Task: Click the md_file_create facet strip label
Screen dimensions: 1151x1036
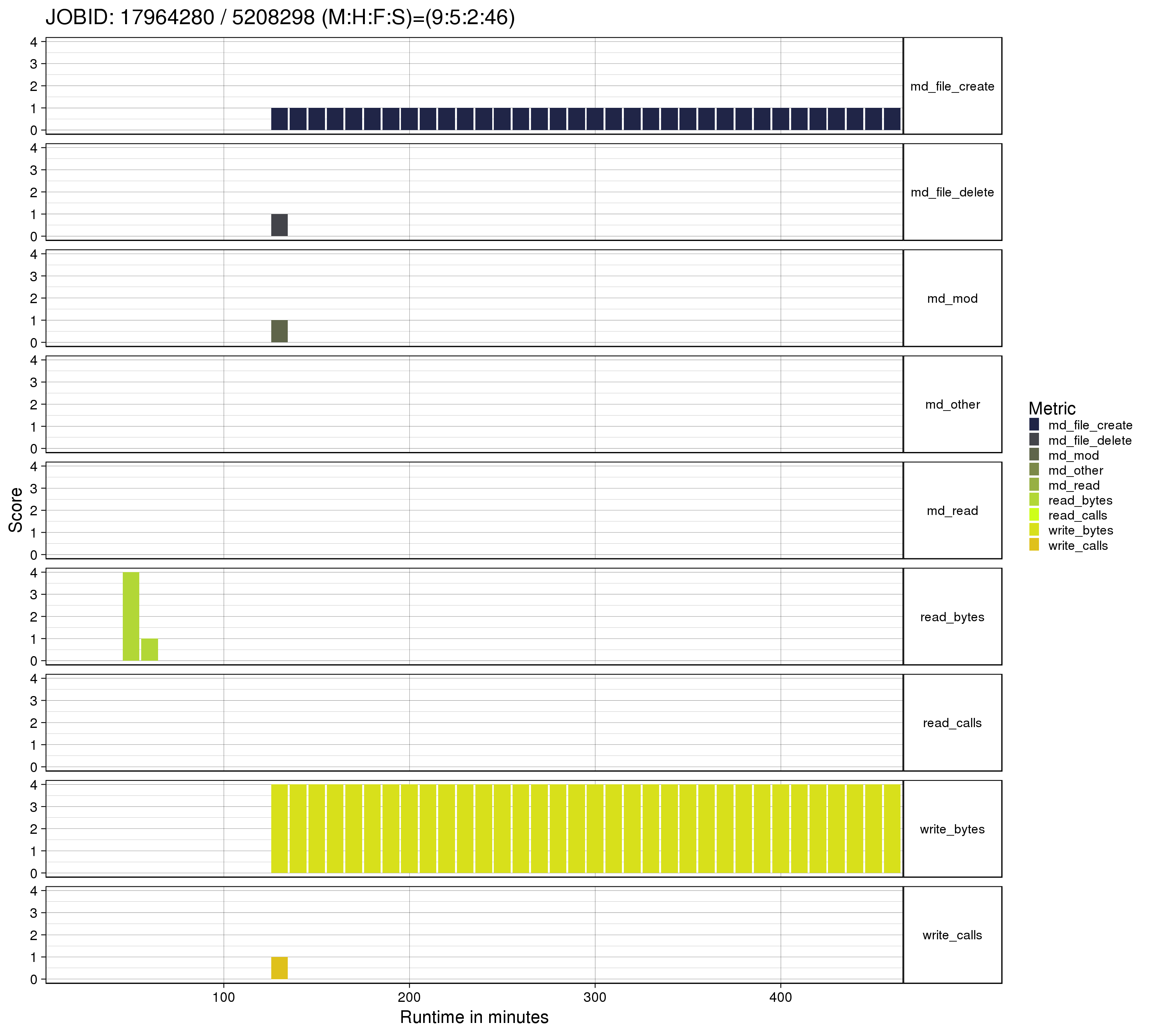Action: click(x=952, y=86)
